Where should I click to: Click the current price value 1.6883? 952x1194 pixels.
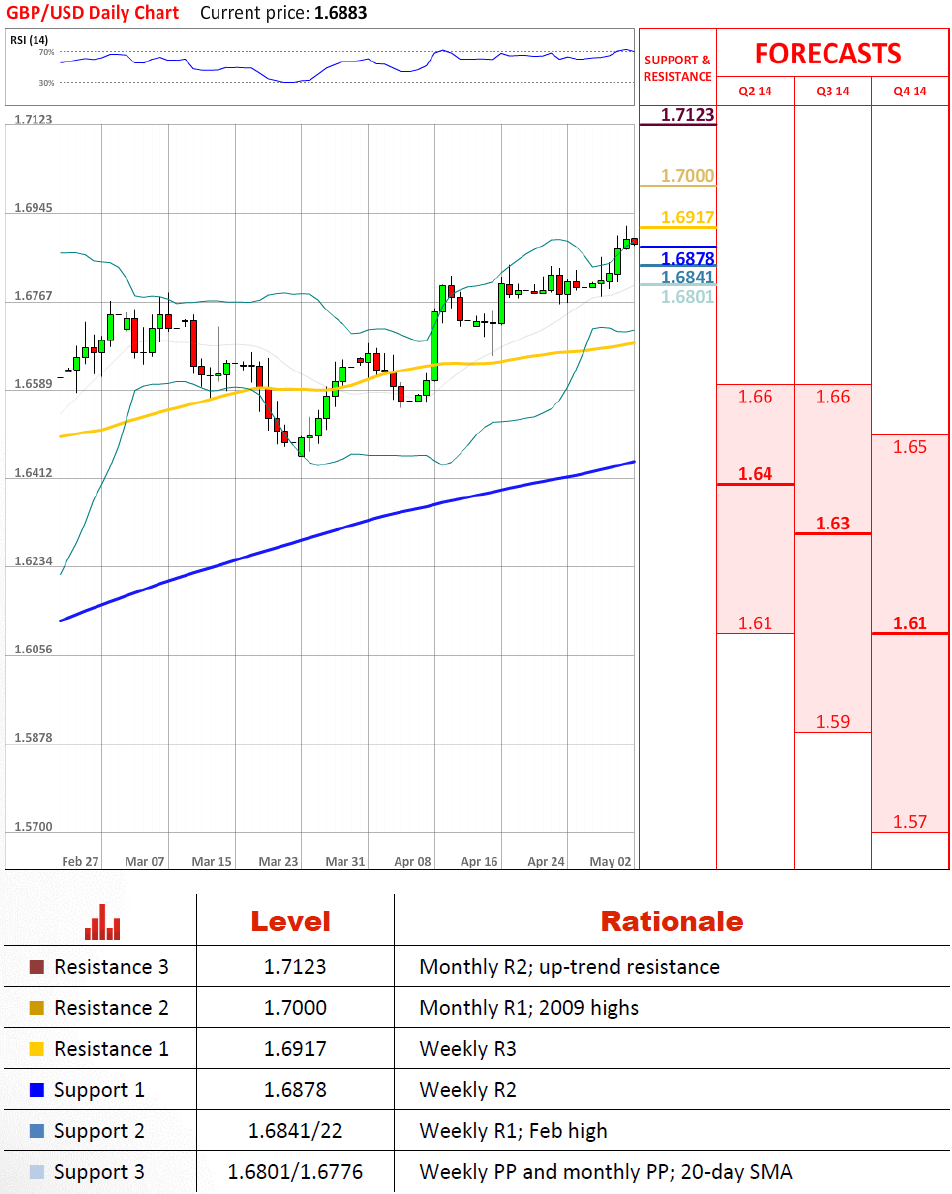340,13
